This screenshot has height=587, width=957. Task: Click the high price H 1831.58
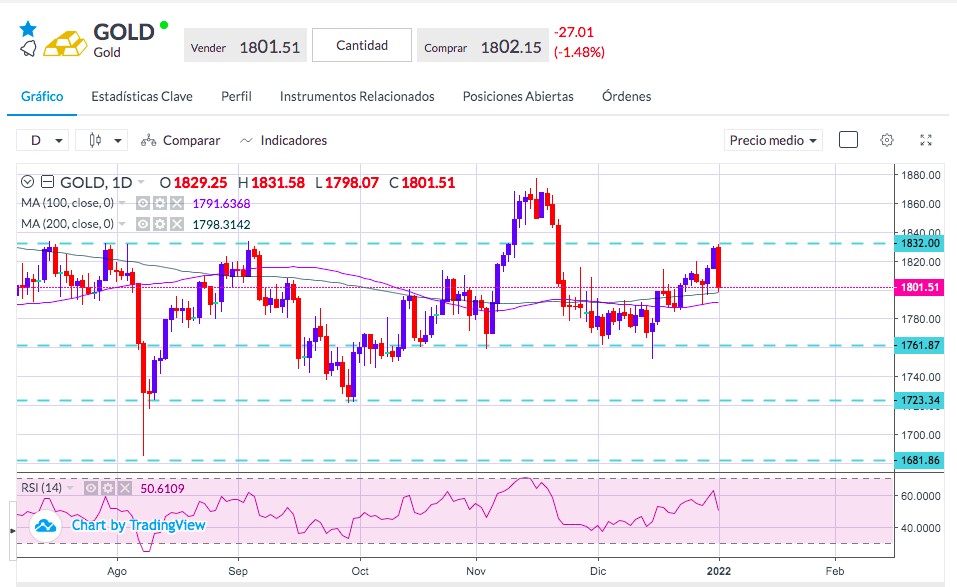tap(271, 182)
